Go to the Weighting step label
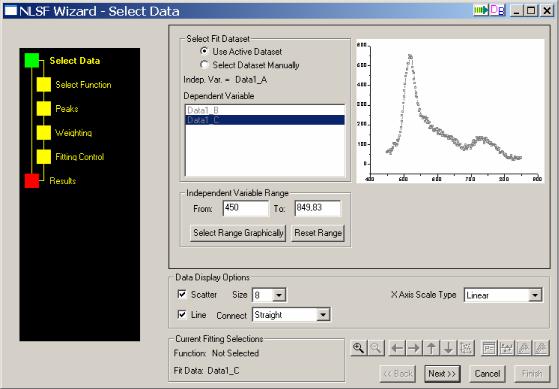 tap(73, 133)
